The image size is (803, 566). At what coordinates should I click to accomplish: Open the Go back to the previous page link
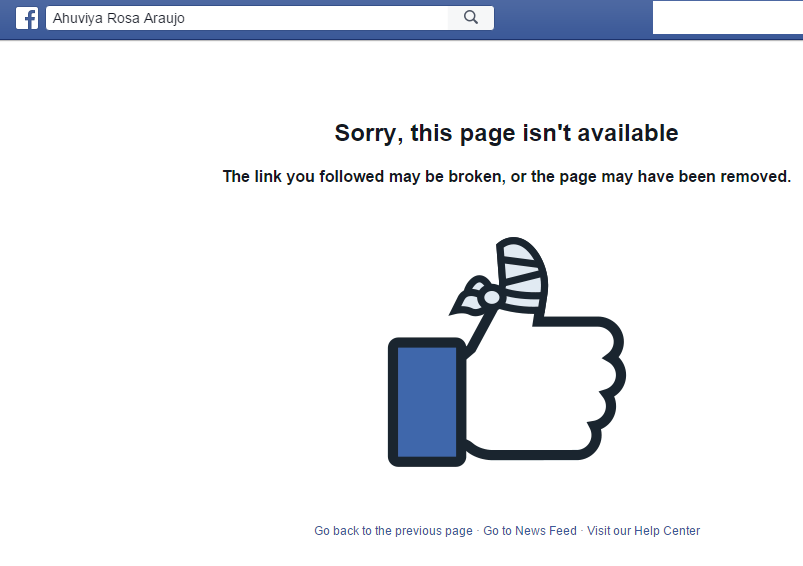[x=393, y=531]
